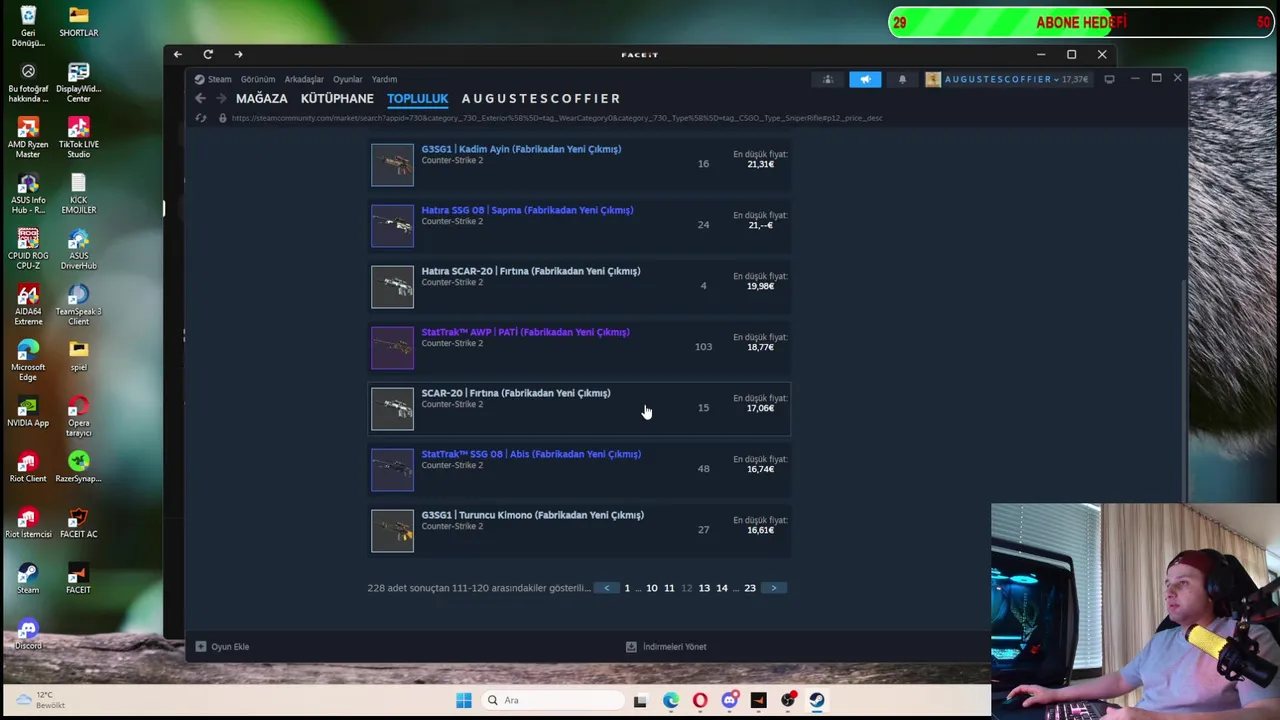Jump to results page 23
The image size is (1280, 720).
tap(750, 588)
